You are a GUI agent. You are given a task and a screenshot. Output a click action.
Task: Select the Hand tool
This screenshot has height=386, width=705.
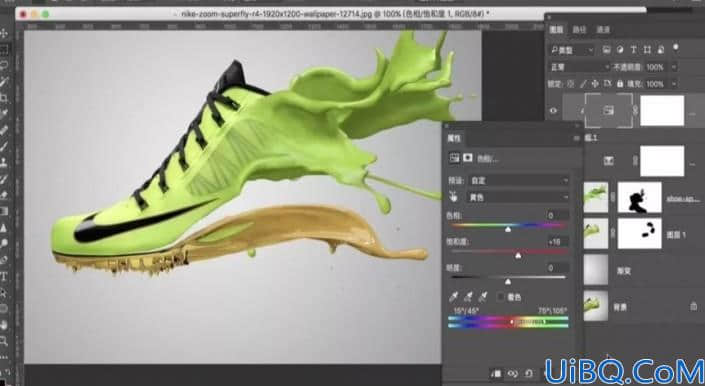click(x=4, y=324)
